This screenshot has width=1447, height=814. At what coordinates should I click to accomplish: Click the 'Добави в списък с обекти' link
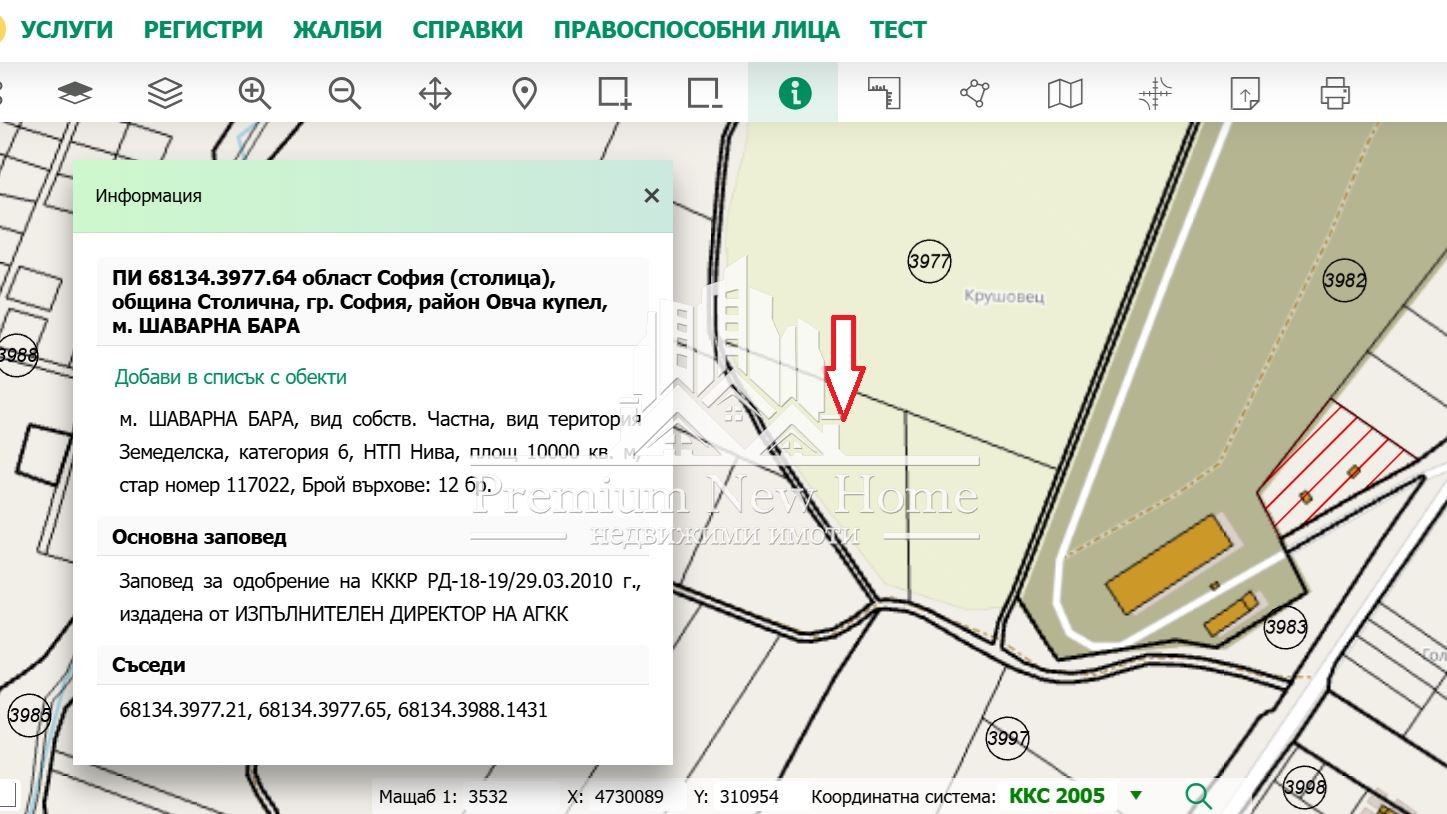(231, 377)
